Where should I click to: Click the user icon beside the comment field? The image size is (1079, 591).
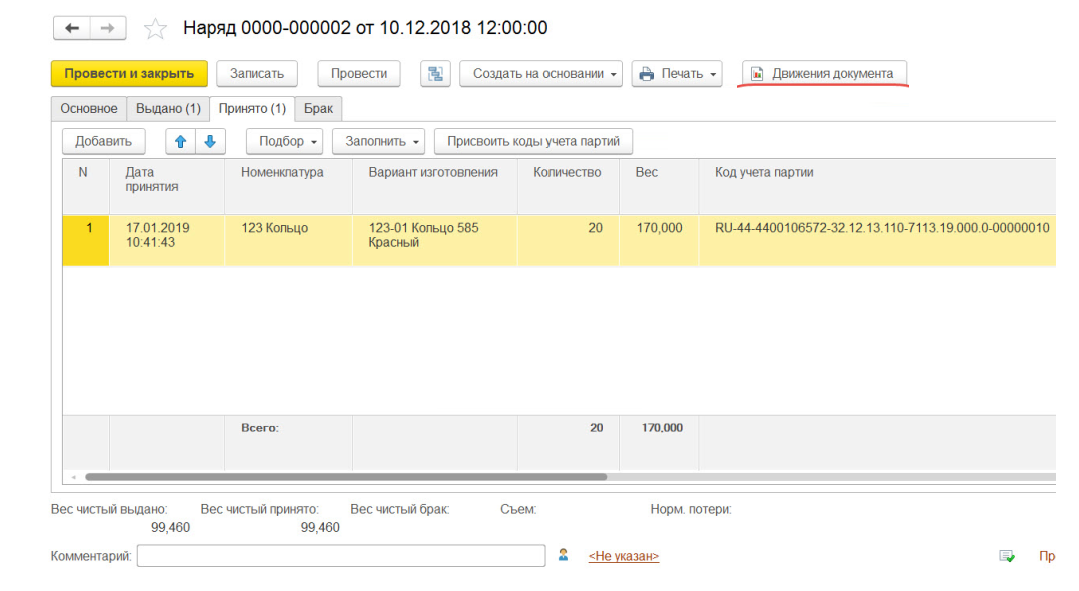(x=564, y=555)
